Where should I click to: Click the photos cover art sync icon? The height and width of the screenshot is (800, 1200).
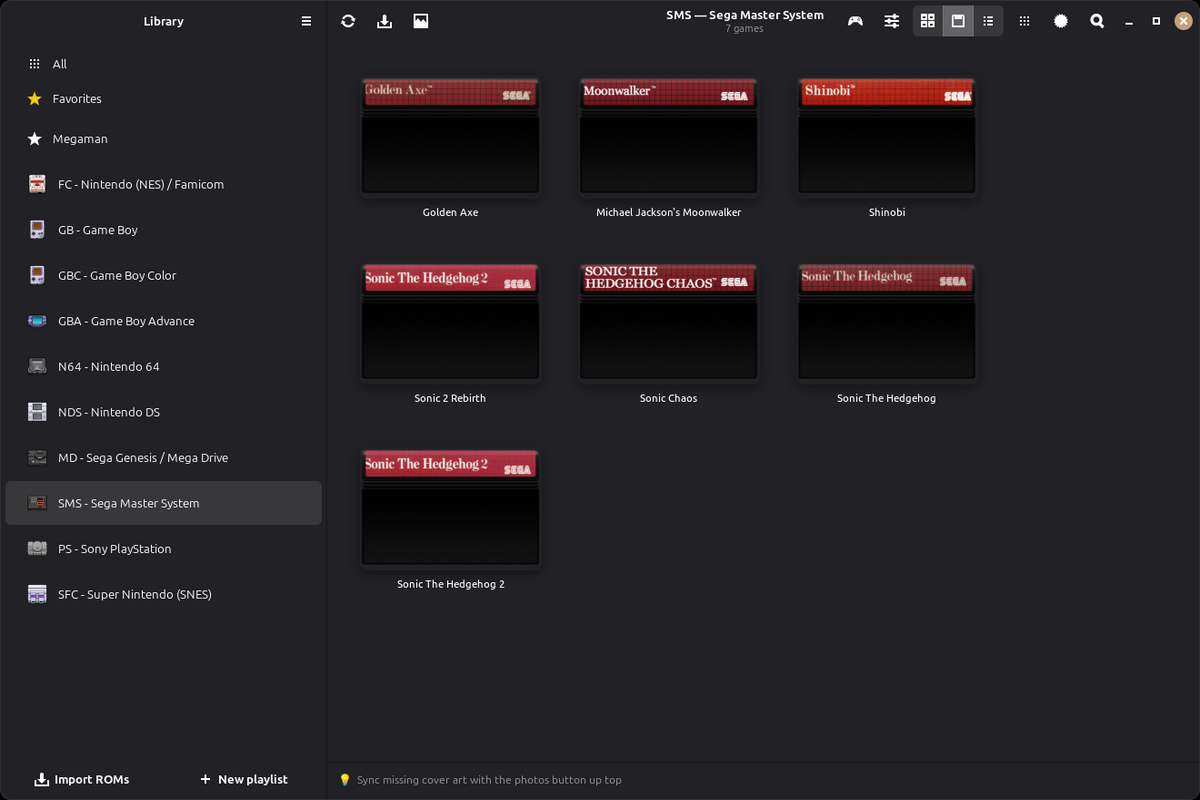pyautogui.click(x=421, y=21)
